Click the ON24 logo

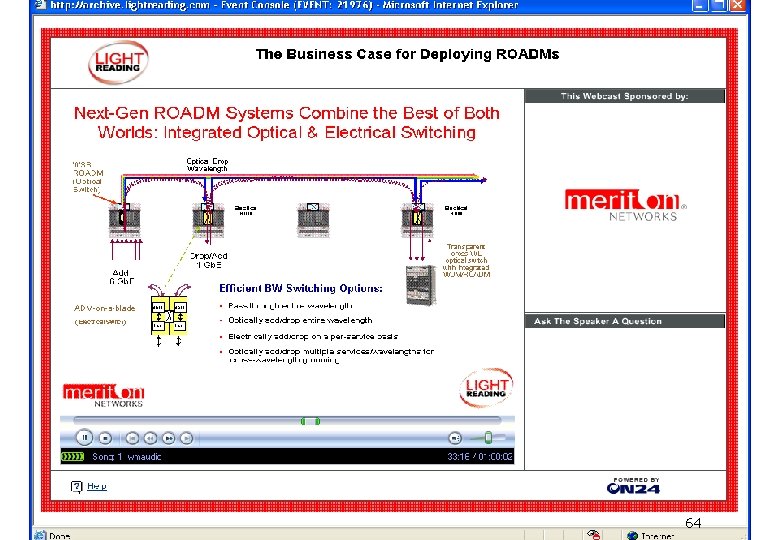click(x=633, y=486)
